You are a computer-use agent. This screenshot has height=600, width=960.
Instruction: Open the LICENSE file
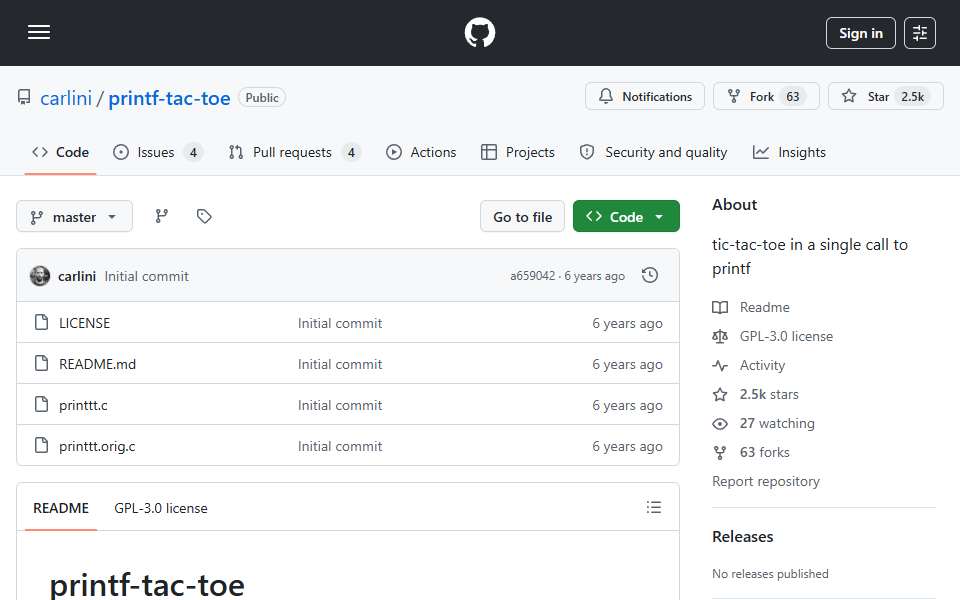point(84,323)
